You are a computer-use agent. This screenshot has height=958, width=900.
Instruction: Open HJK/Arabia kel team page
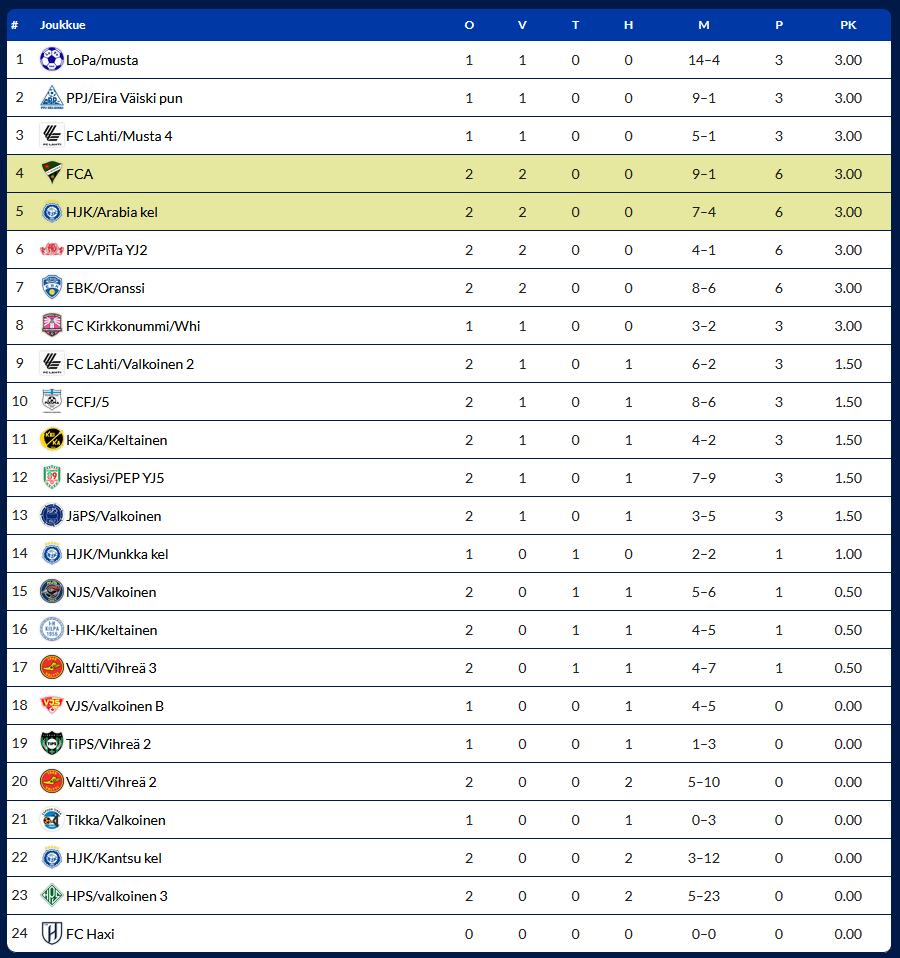click(112, 212)
